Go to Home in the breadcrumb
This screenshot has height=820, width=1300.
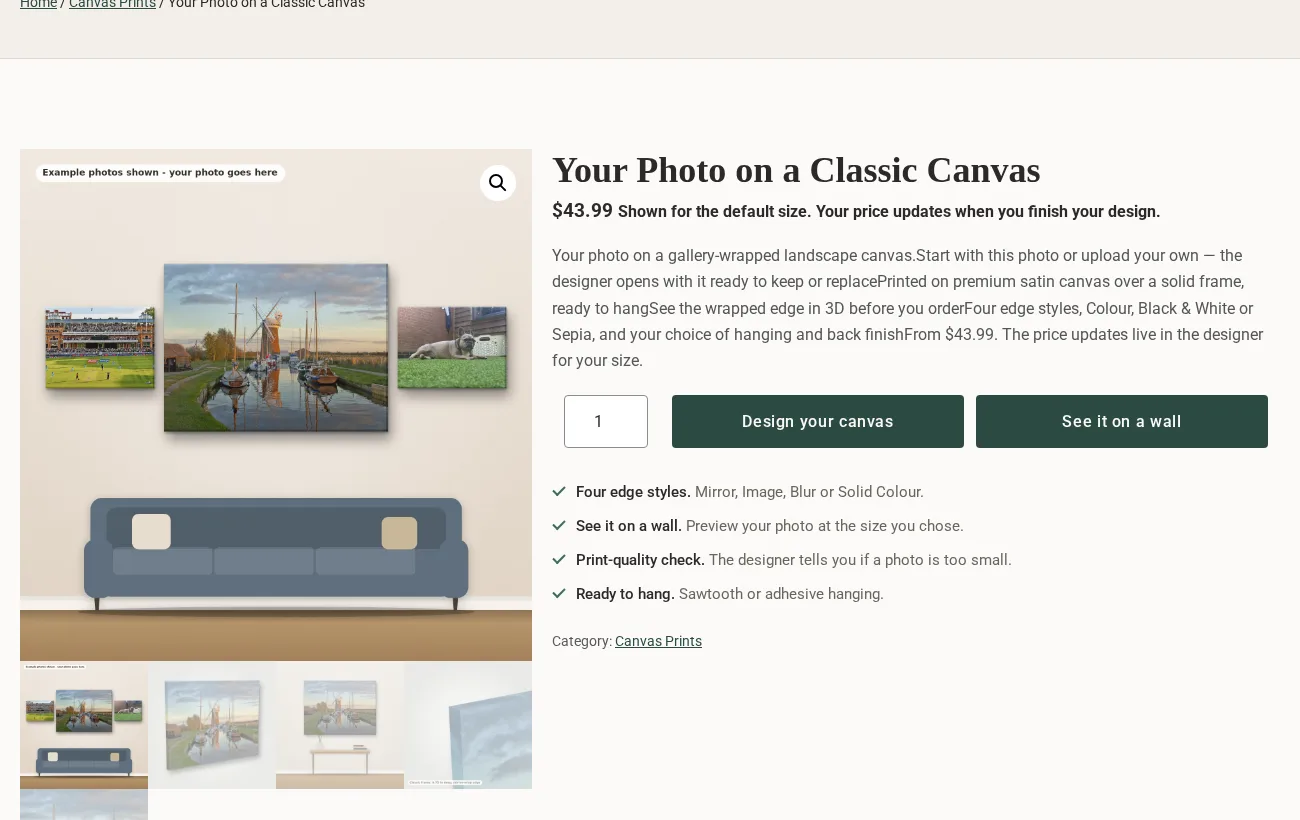tap(38, 3)
